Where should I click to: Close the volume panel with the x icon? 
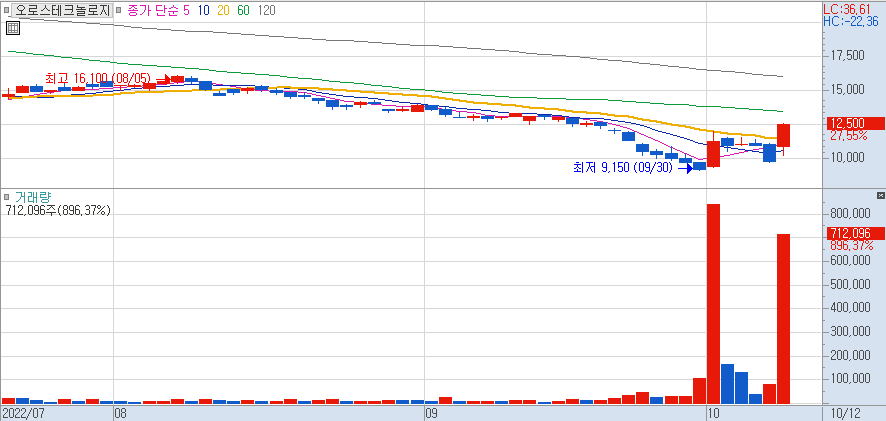[880, 196]
